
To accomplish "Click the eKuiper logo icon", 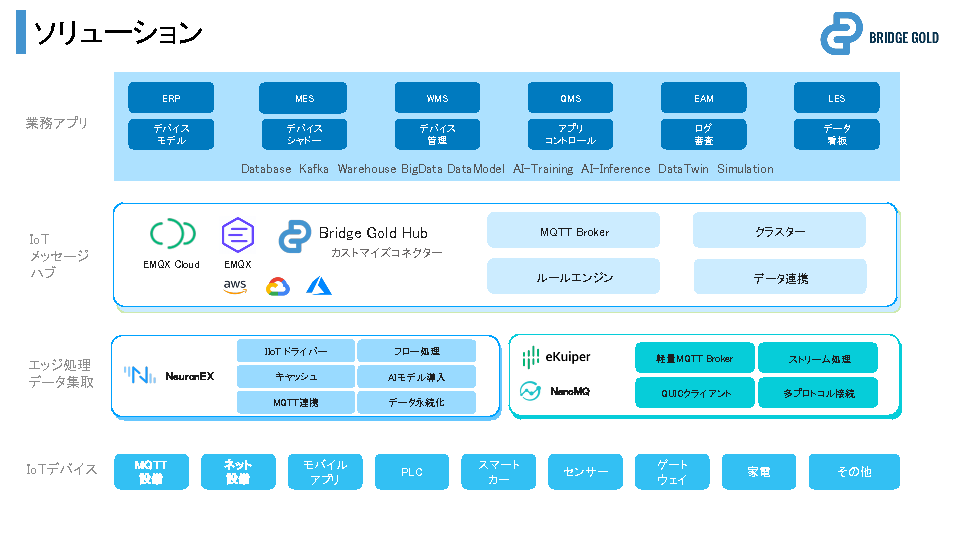I will pos(531,357).
